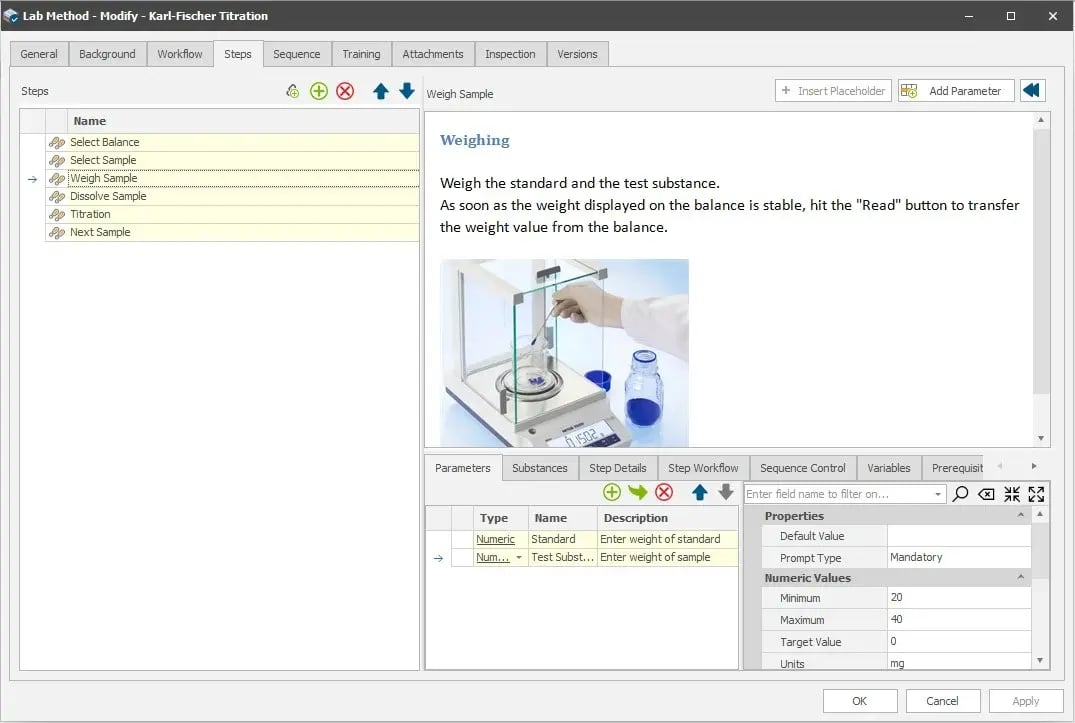Edit the Maximum value field showing 40

coord(958,620)
